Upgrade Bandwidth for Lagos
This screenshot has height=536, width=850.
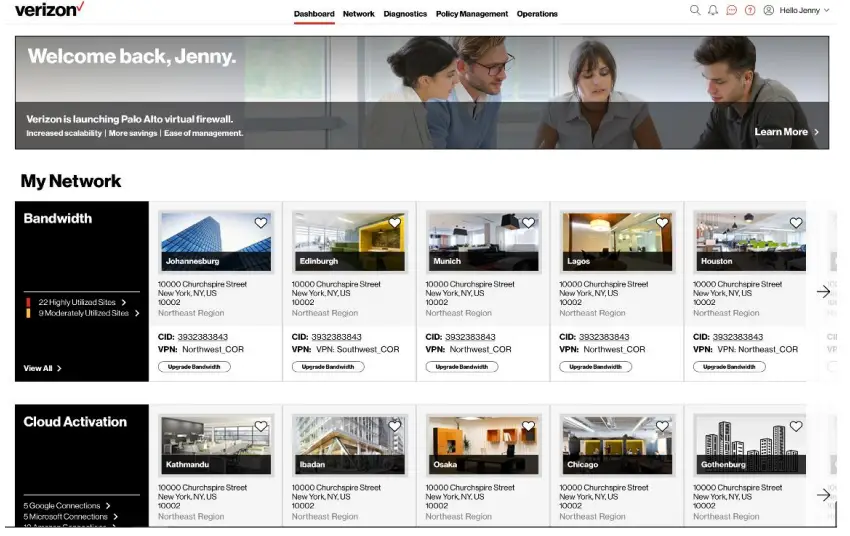tap(595, 367)
